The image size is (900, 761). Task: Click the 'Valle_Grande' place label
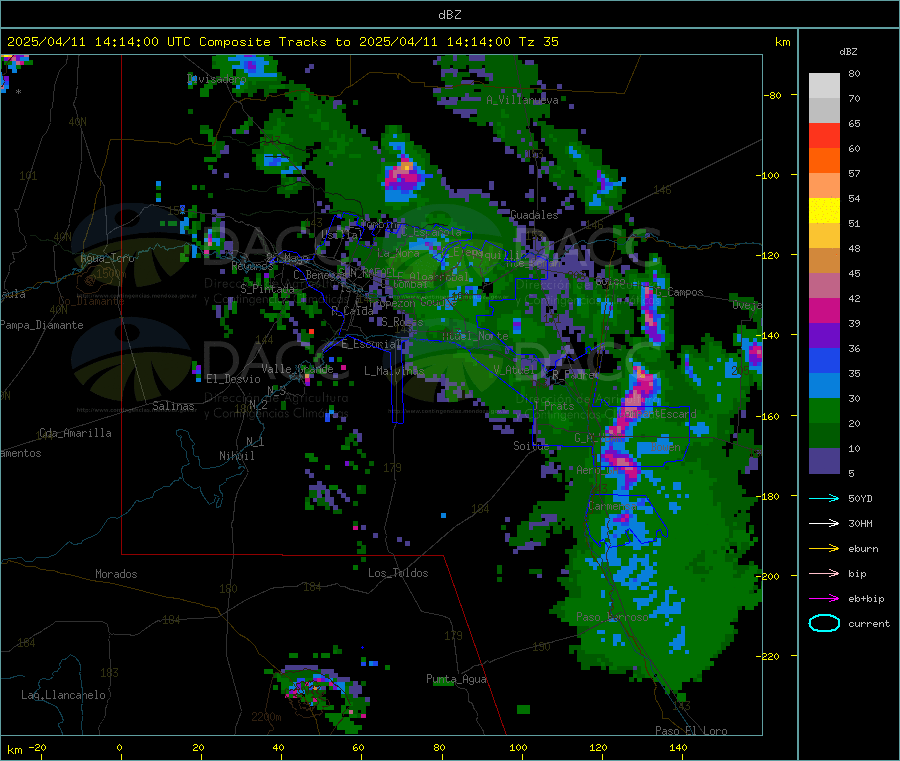(297, 368)
